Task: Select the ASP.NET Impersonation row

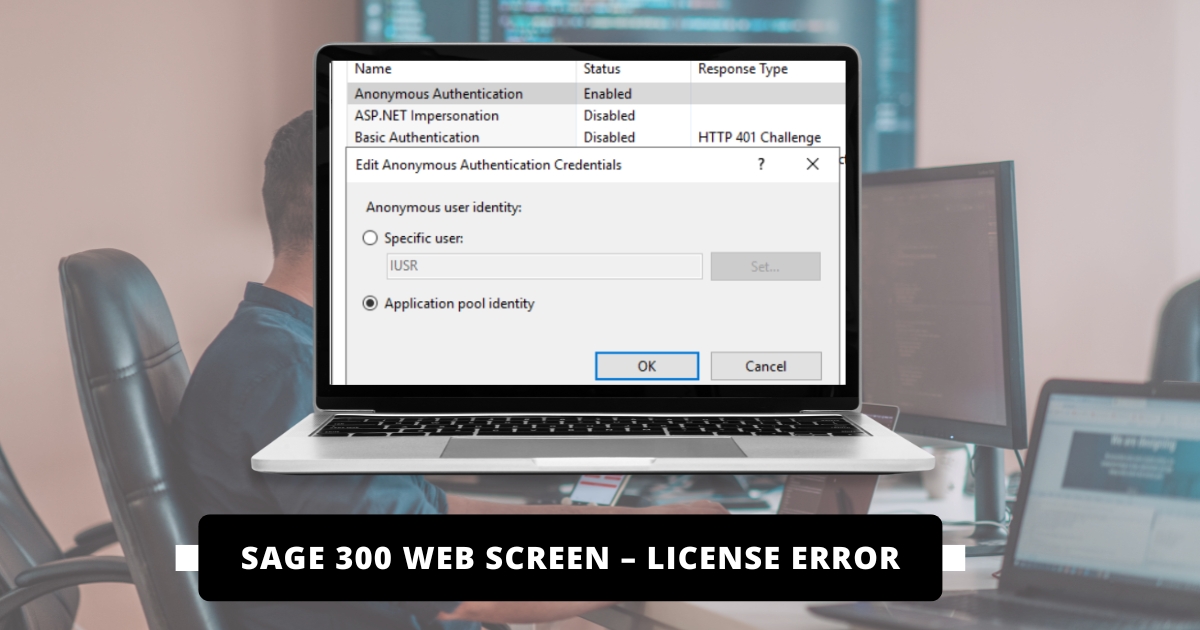Action: coord(596,115)
